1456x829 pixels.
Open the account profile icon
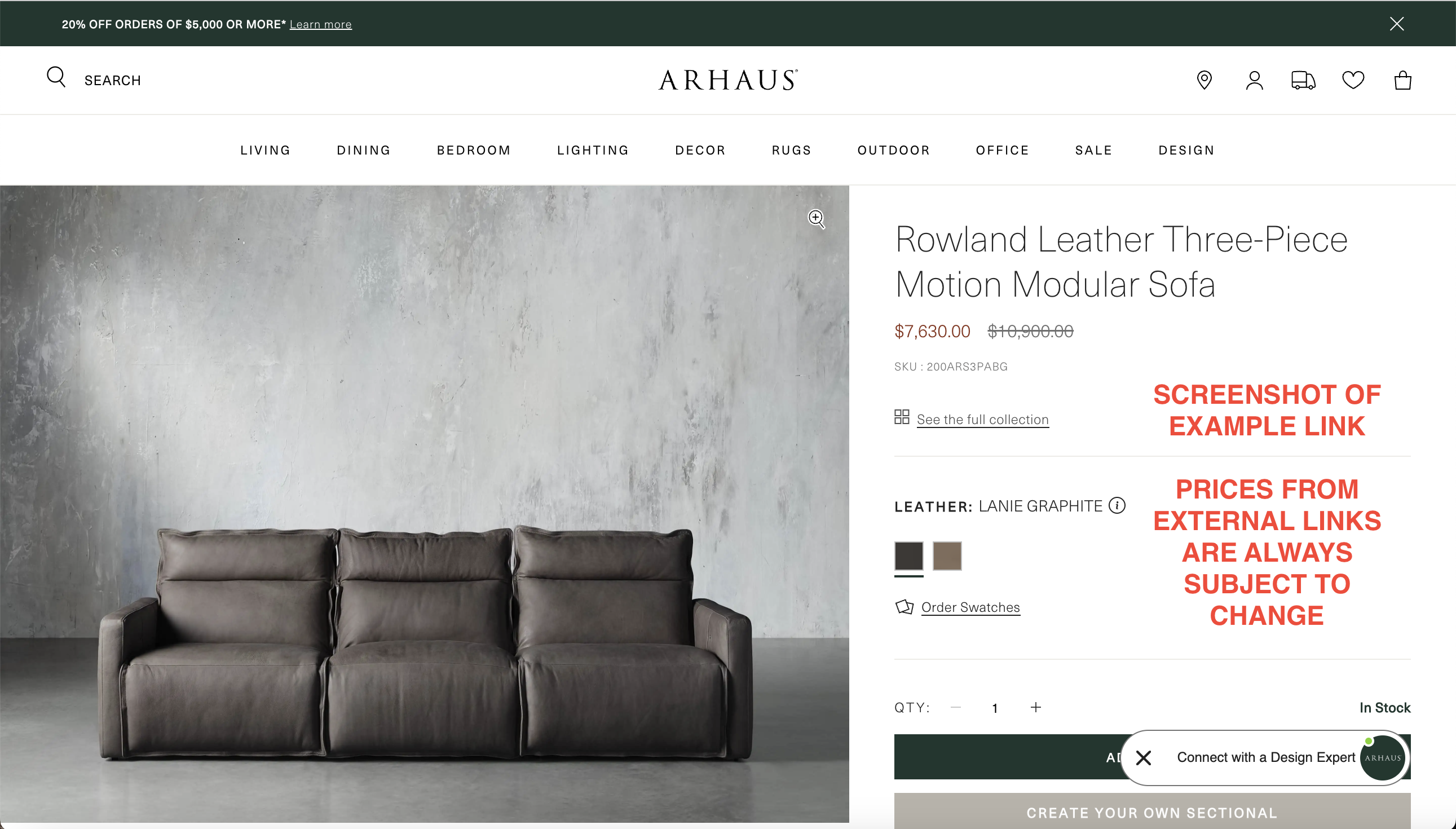pos(1255,80)
